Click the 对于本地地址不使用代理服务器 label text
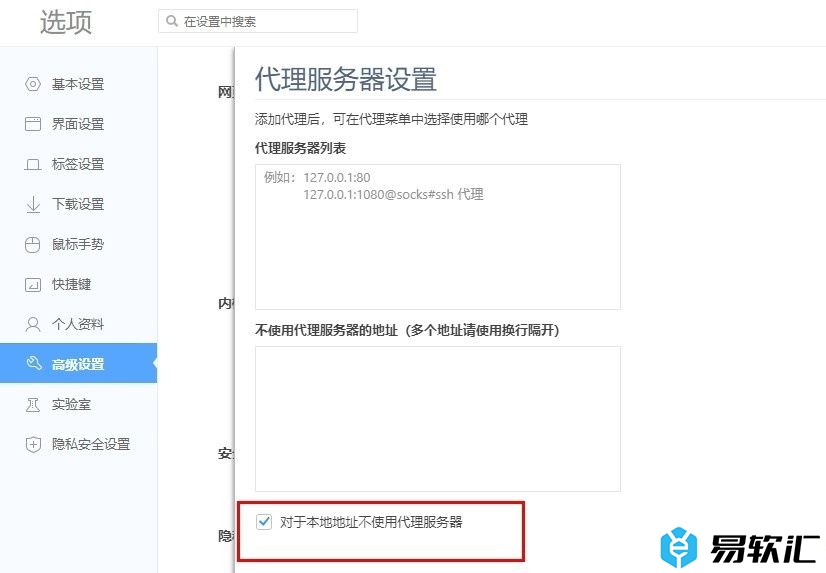 point(371,522)
